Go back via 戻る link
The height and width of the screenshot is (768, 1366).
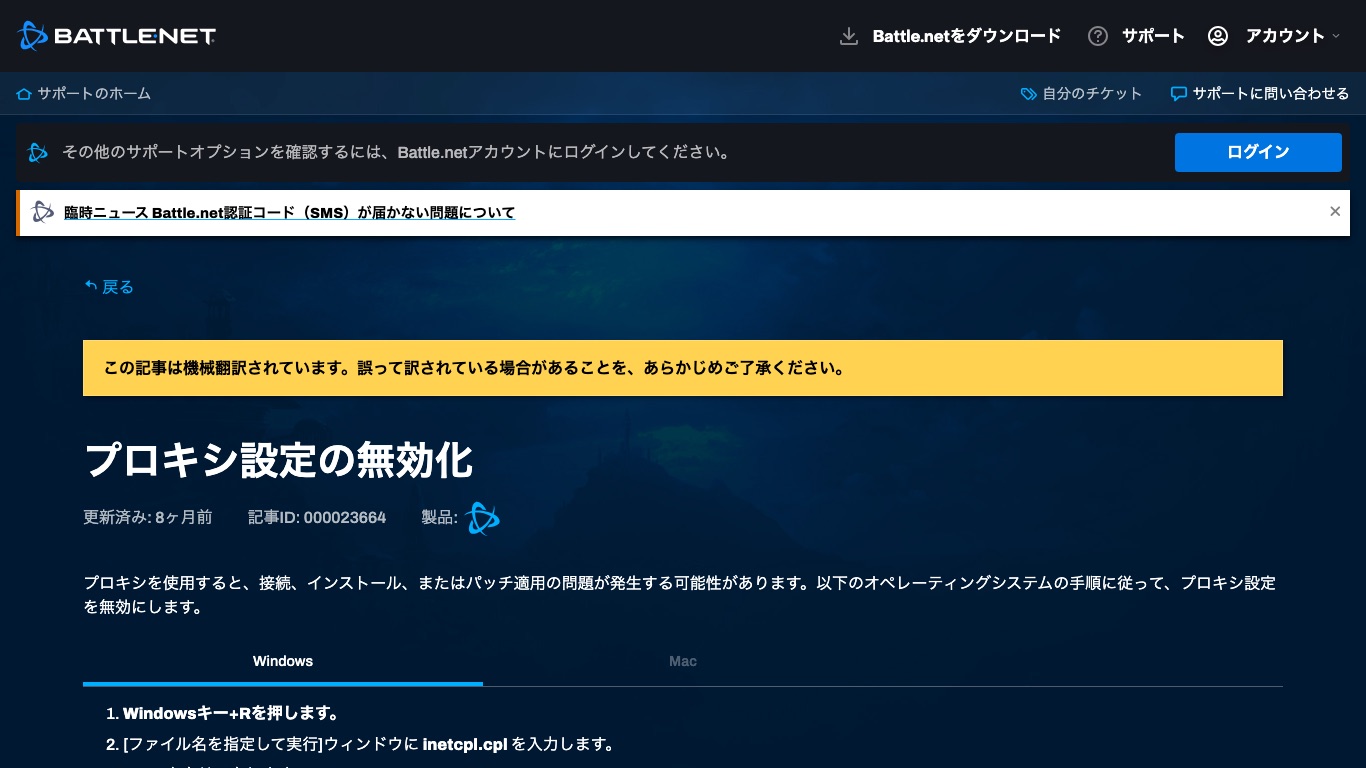(x=118, y=287)
